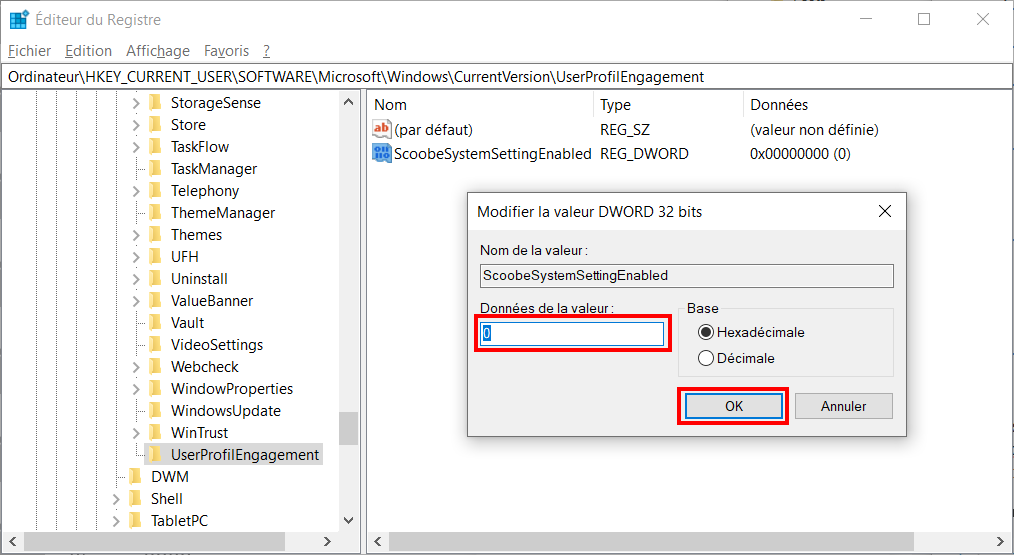Close the Modifier la valeur DWORD dialog
This screenshot has width=1014, height=555.
click(885, 212)
